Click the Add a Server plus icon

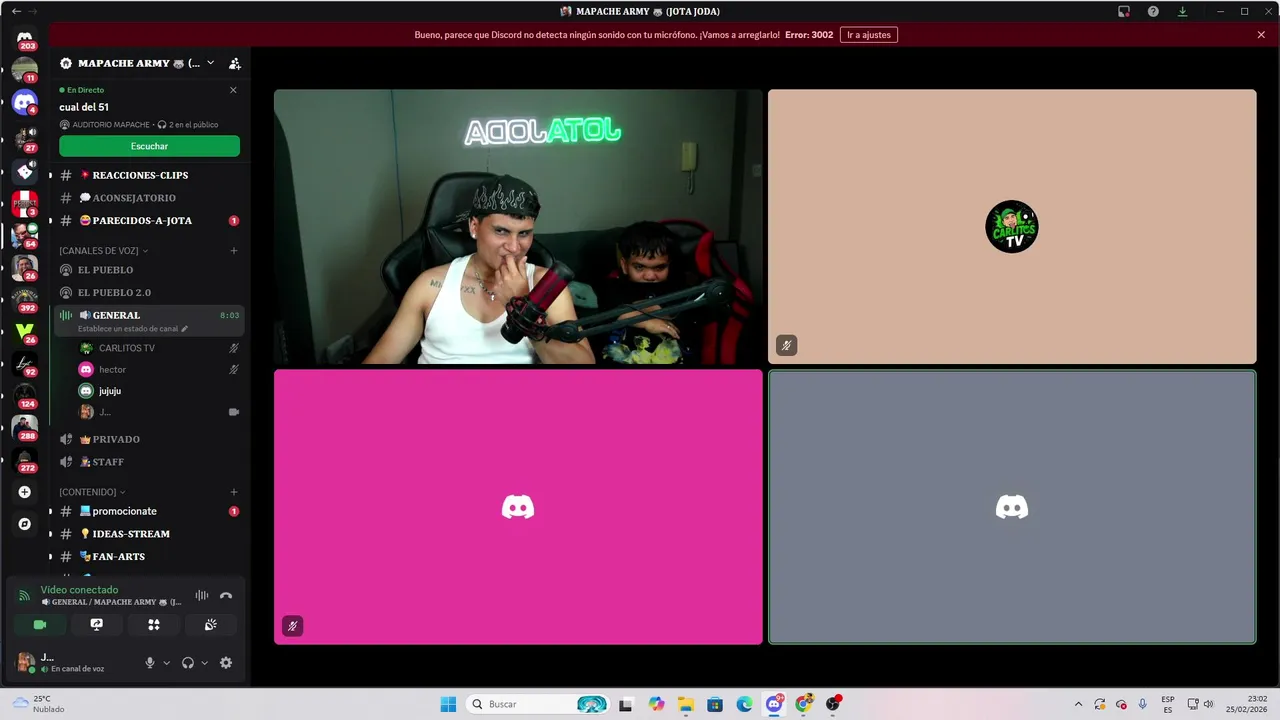point(25,492)
